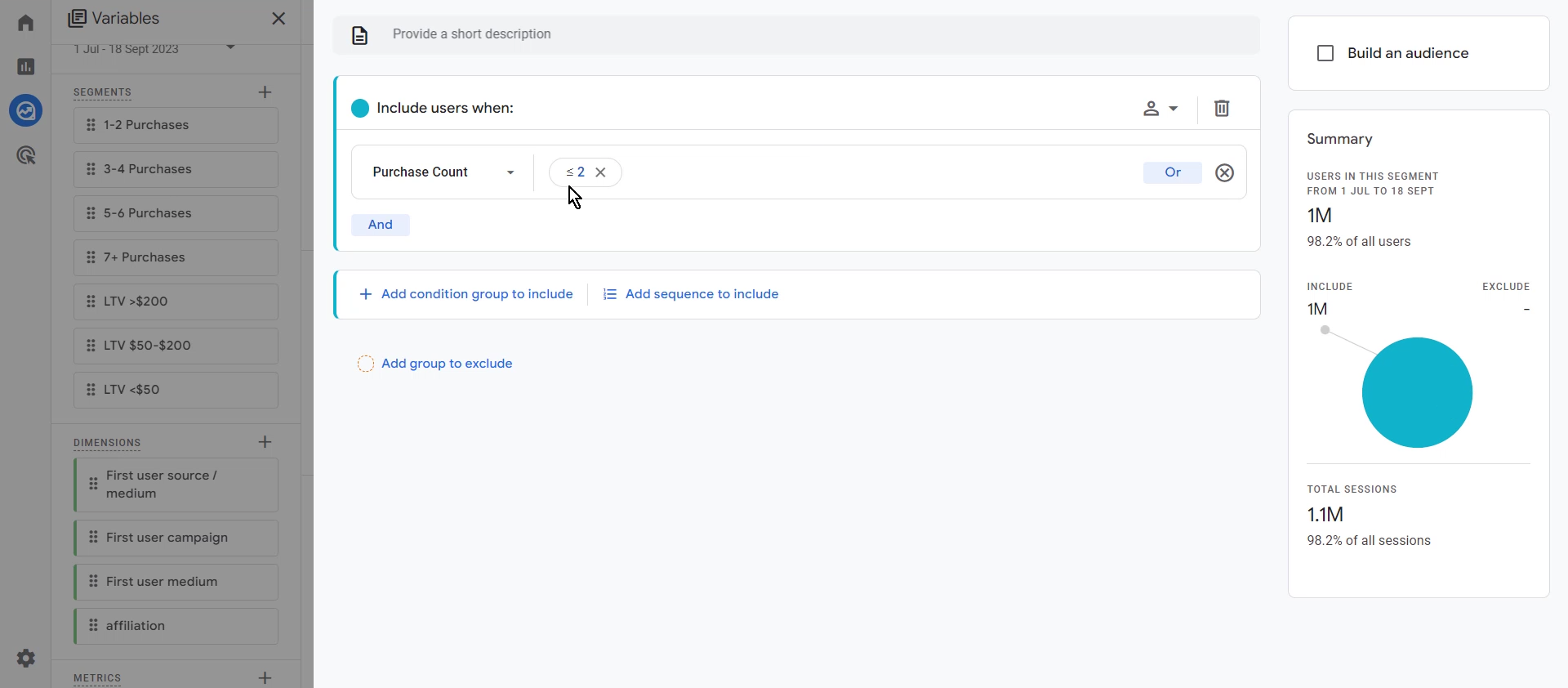
Task: Click the Add sequence list icon
Action: 610,294
